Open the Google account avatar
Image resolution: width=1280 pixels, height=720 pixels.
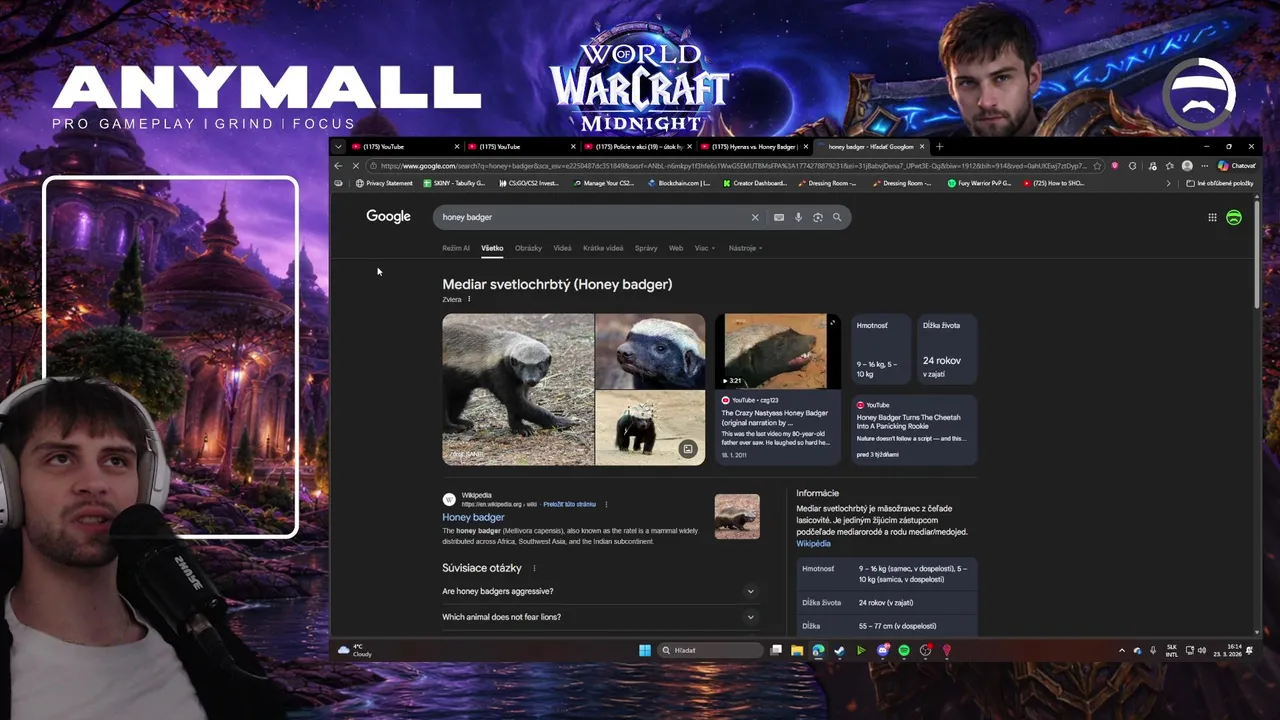pyautogui.click(x=1234, y=217)
